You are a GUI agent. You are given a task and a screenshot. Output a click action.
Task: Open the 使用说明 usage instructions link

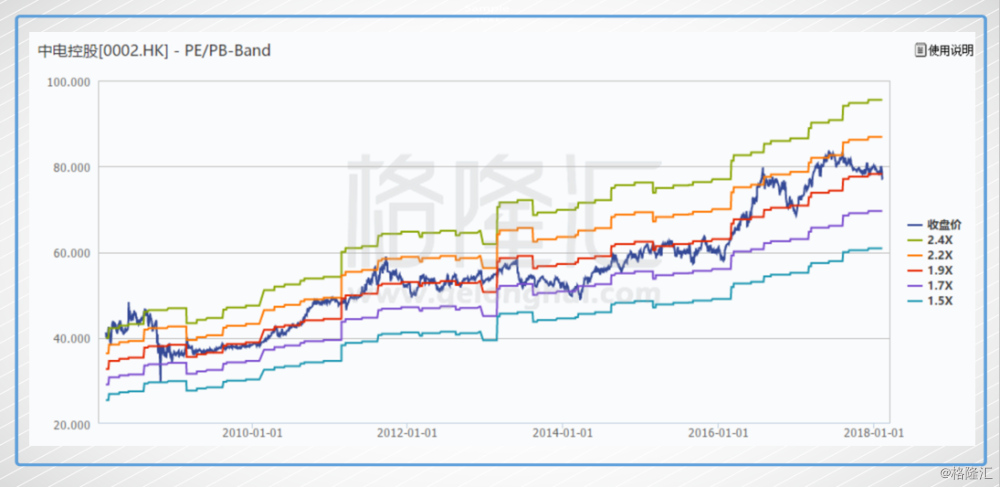click(950, 50)
